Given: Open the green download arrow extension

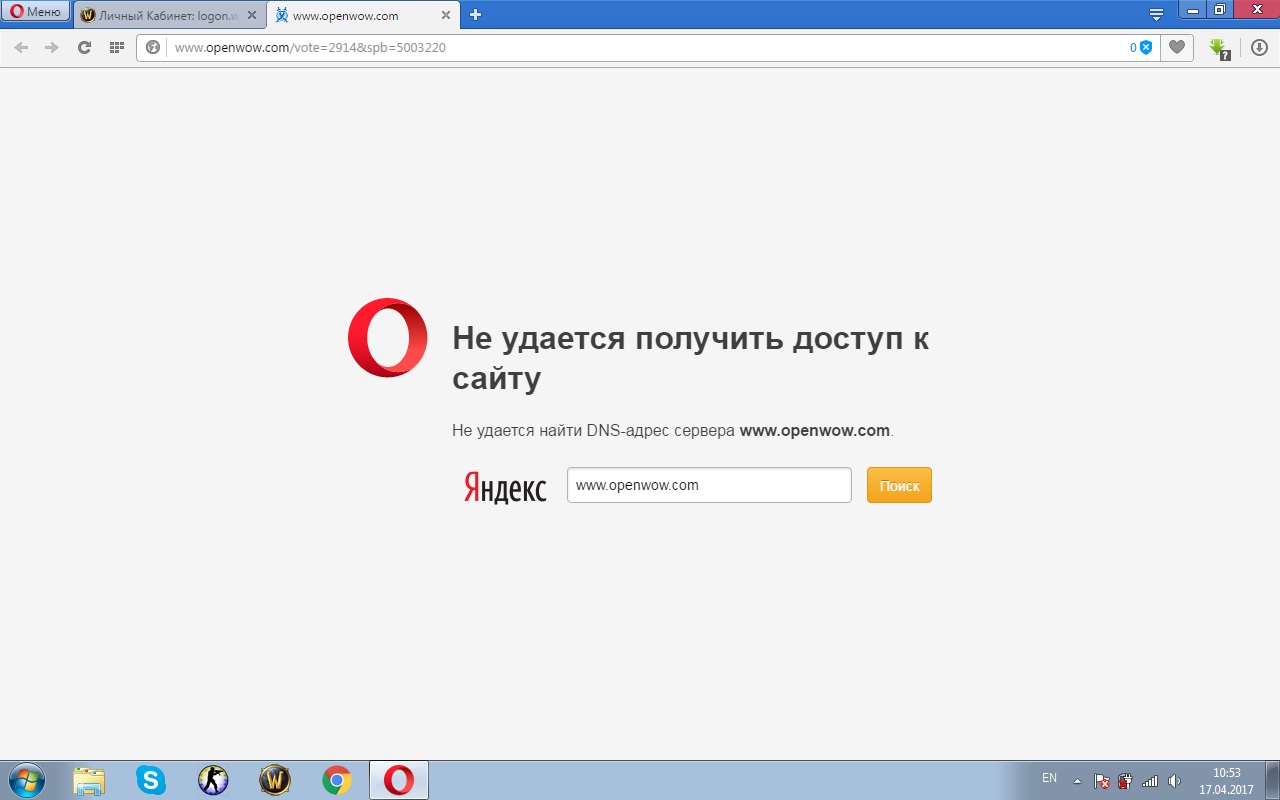Looking at the screenshot, I should (x=1219, y=48).
